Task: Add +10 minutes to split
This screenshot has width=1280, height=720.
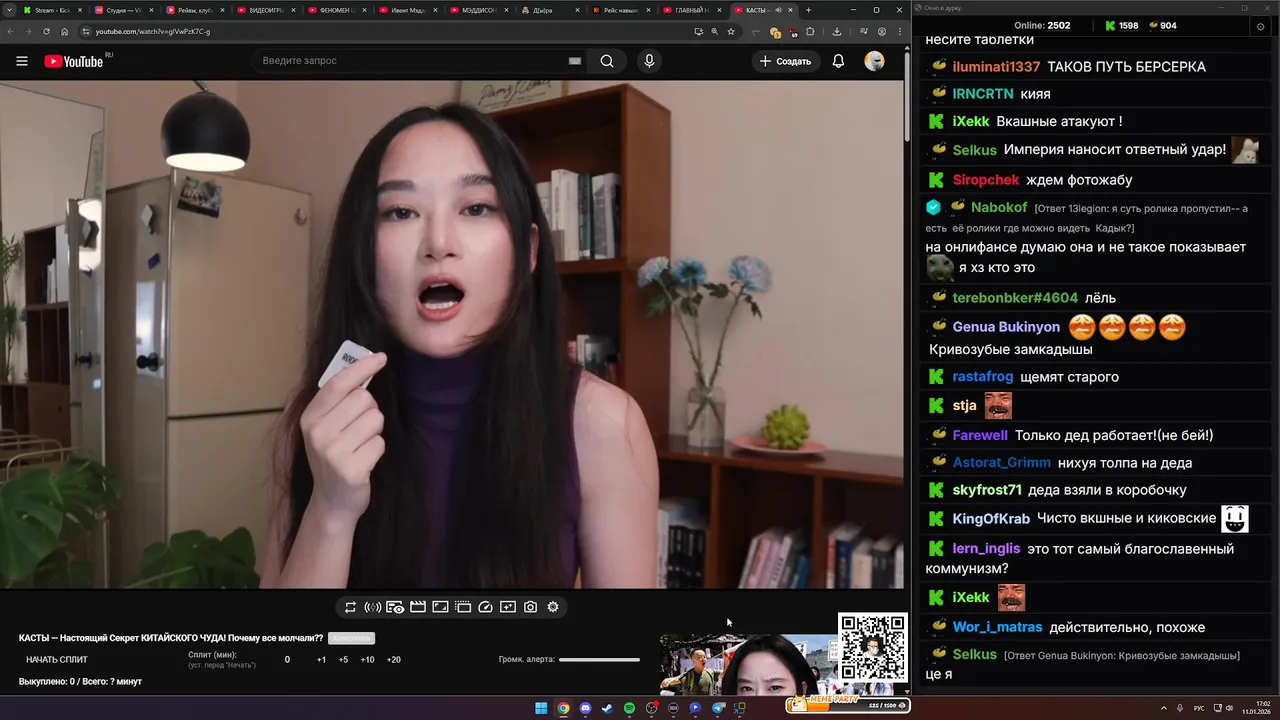Action: click(367, 660)
